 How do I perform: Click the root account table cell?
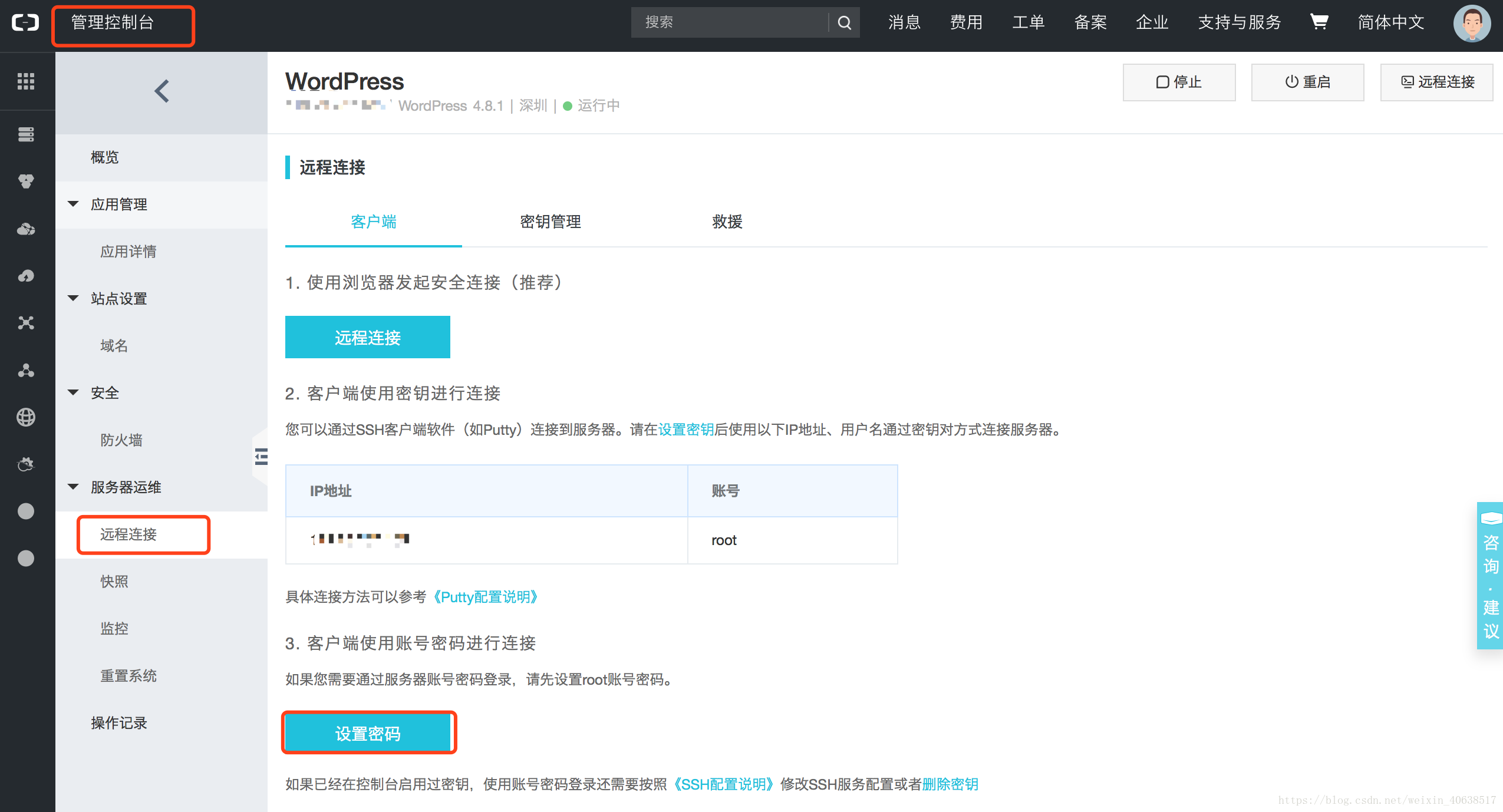[x=793, y=540]
